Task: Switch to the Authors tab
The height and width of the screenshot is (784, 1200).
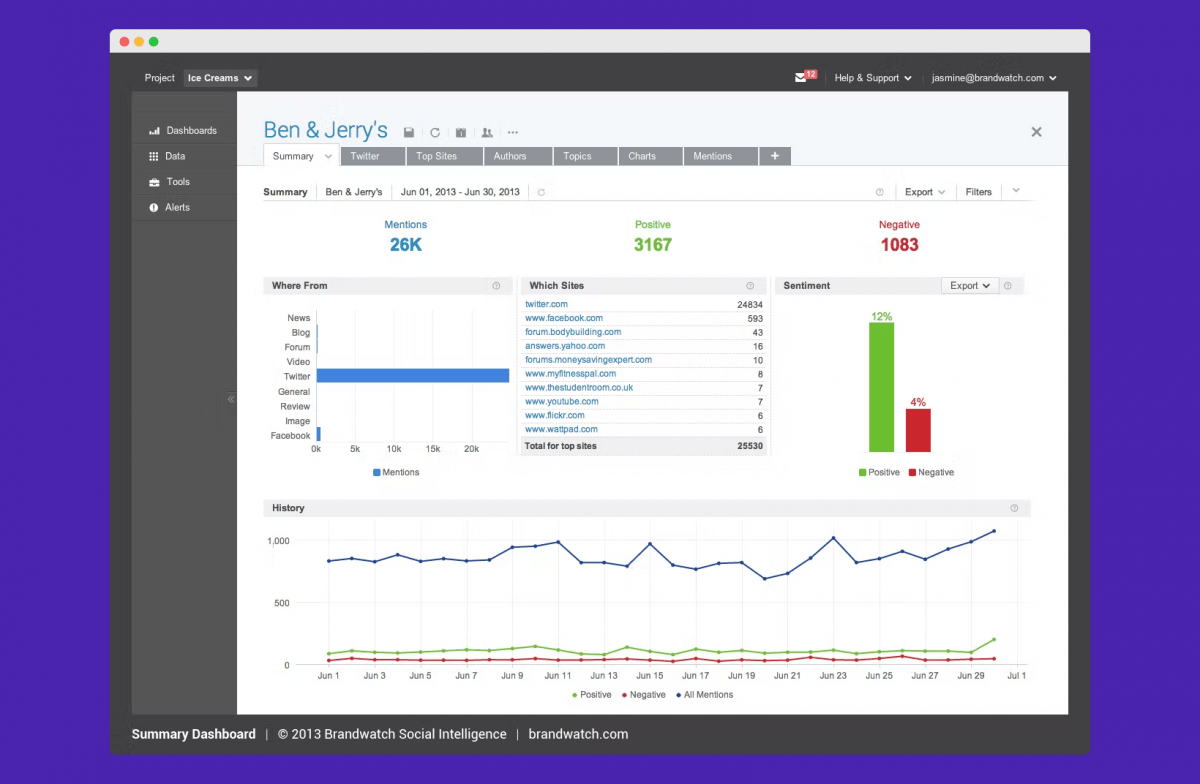Action: (518, 156)
